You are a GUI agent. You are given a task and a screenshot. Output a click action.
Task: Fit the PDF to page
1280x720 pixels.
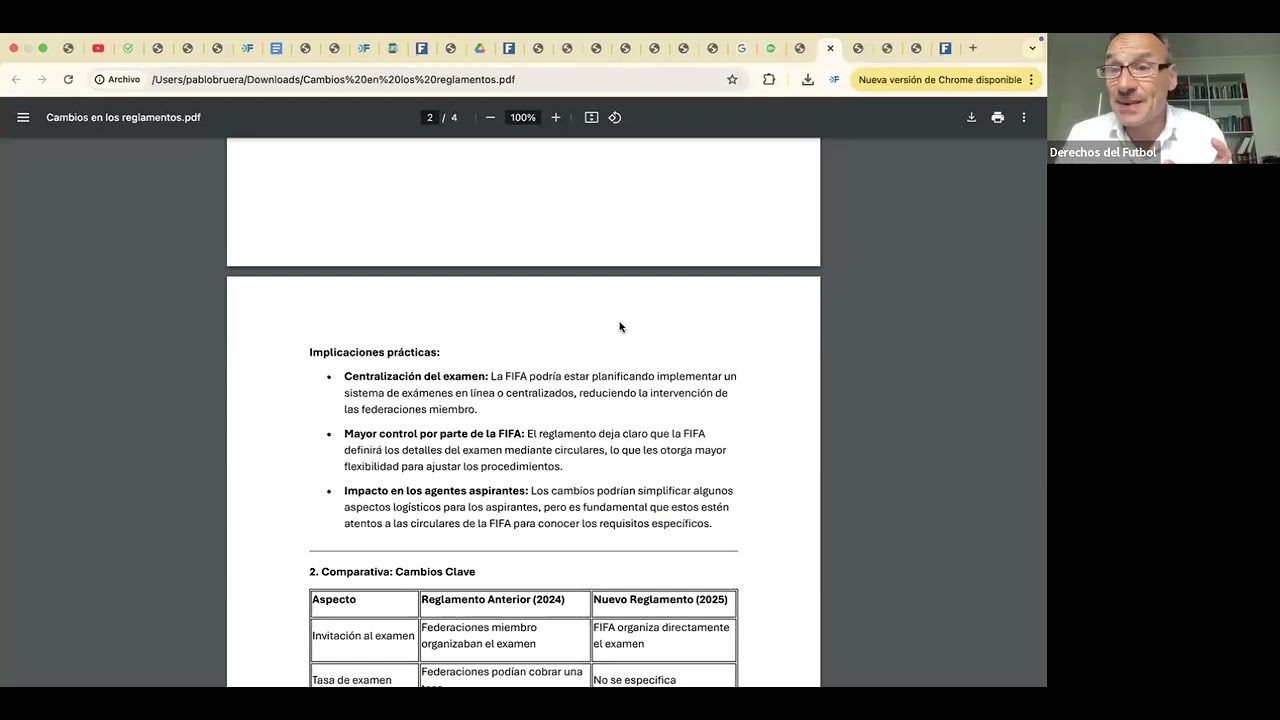tap(591, 117)
